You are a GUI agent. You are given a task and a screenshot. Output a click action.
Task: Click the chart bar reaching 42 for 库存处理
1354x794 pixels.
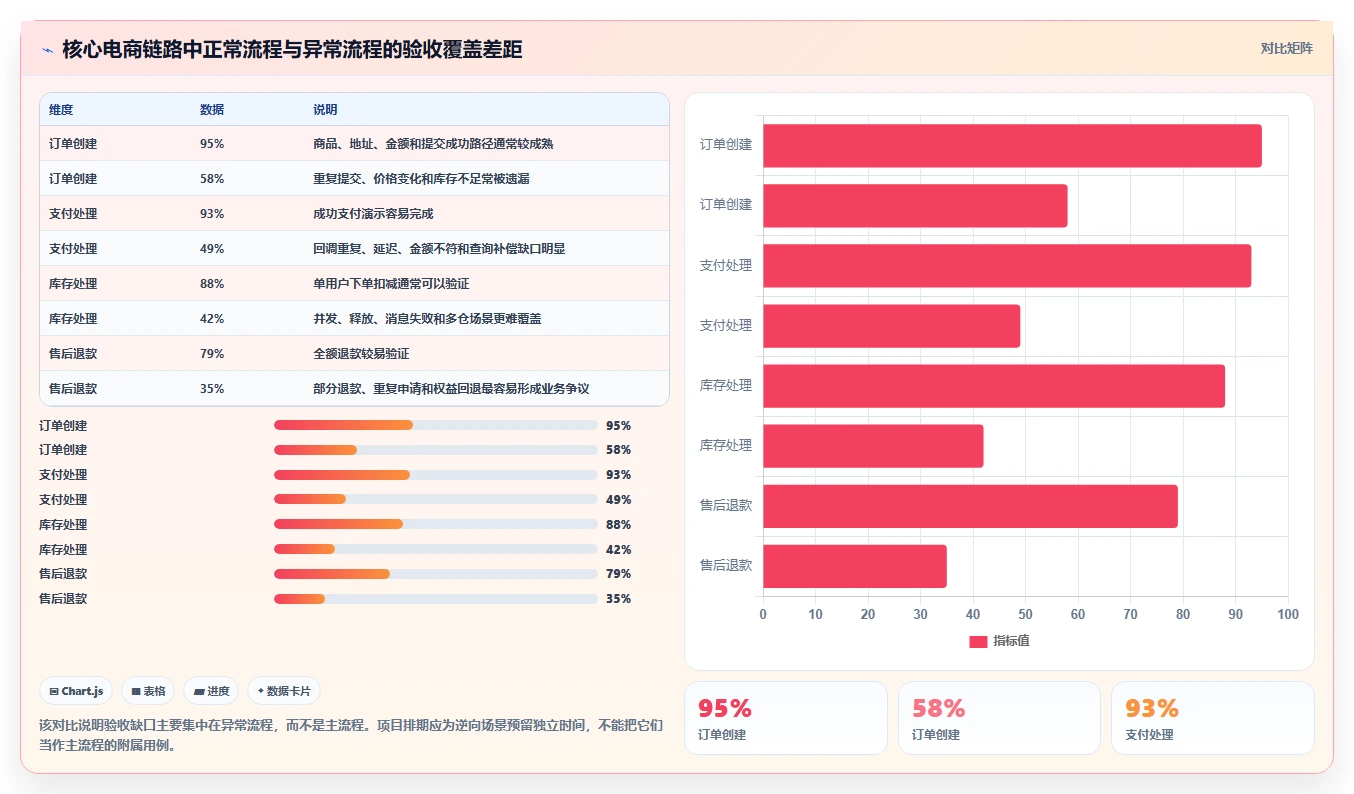873,446
